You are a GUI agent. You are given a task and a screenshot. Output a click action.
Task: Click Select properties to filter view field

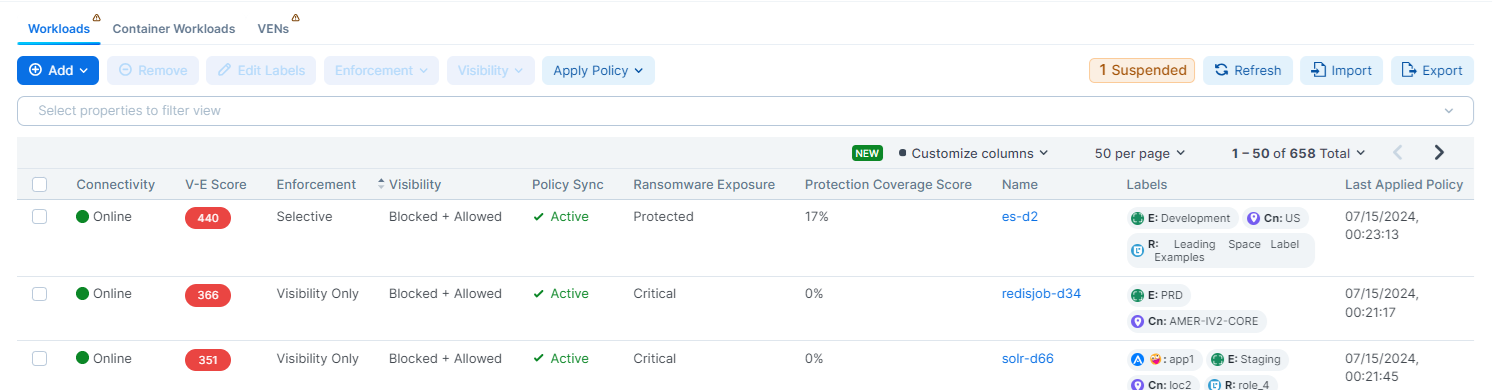pyautogui.click(x=745, y=111)
